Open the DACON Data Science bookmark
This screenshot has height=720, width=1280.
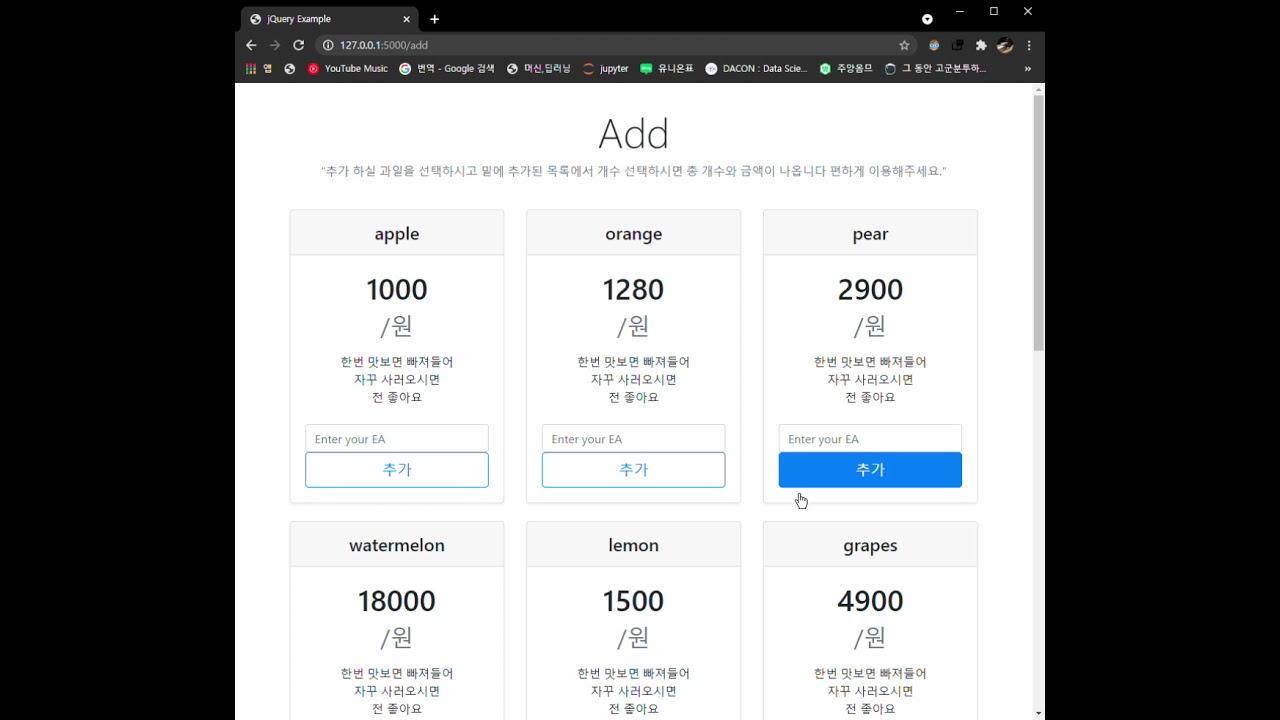[x=756, y=69]
